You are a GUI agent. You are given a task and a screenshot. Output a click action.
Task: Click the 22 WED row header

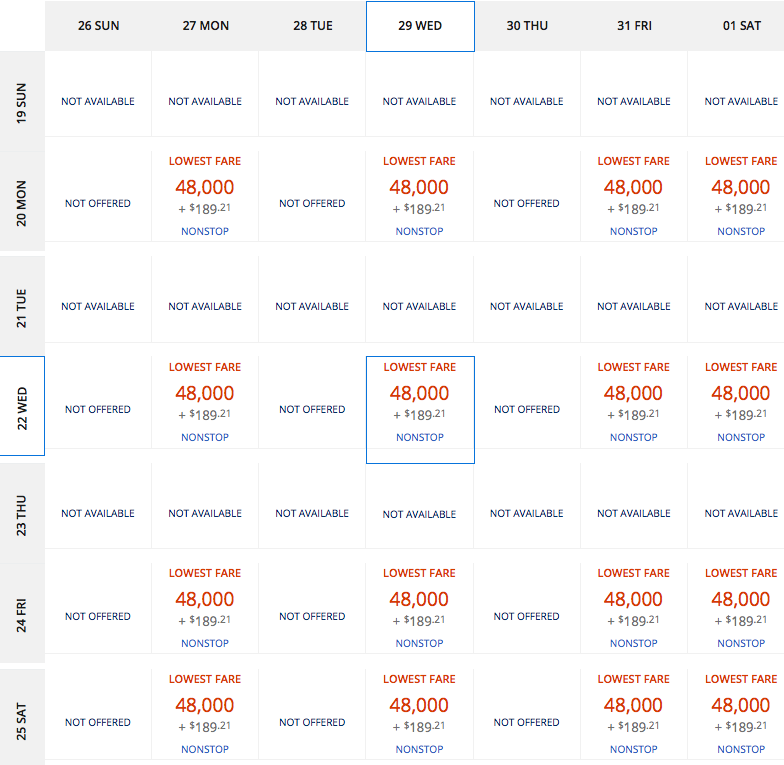pos(22,408)
